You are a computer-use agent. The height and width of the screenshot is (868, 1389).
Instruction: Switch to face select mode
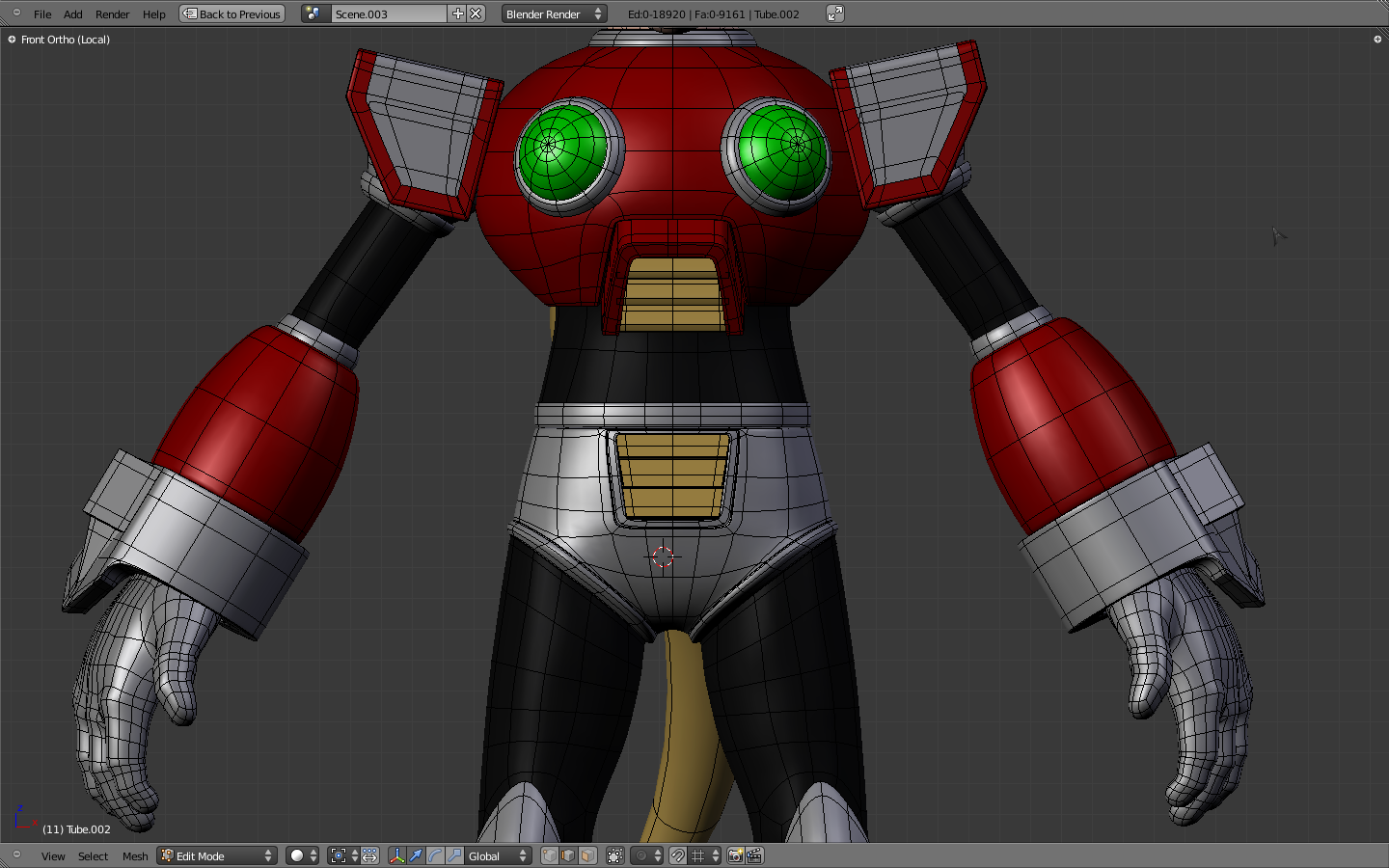(587, 856)
